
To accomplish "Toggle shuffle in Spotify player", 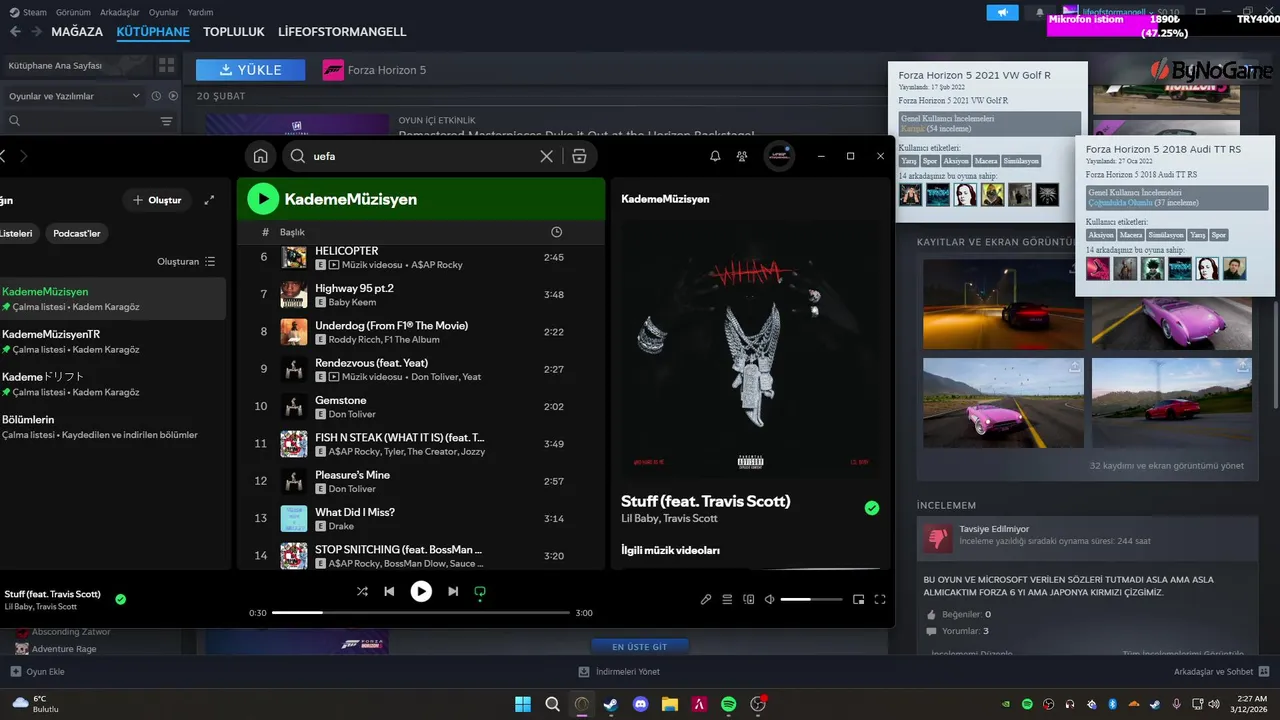I will tap(362, 592).
